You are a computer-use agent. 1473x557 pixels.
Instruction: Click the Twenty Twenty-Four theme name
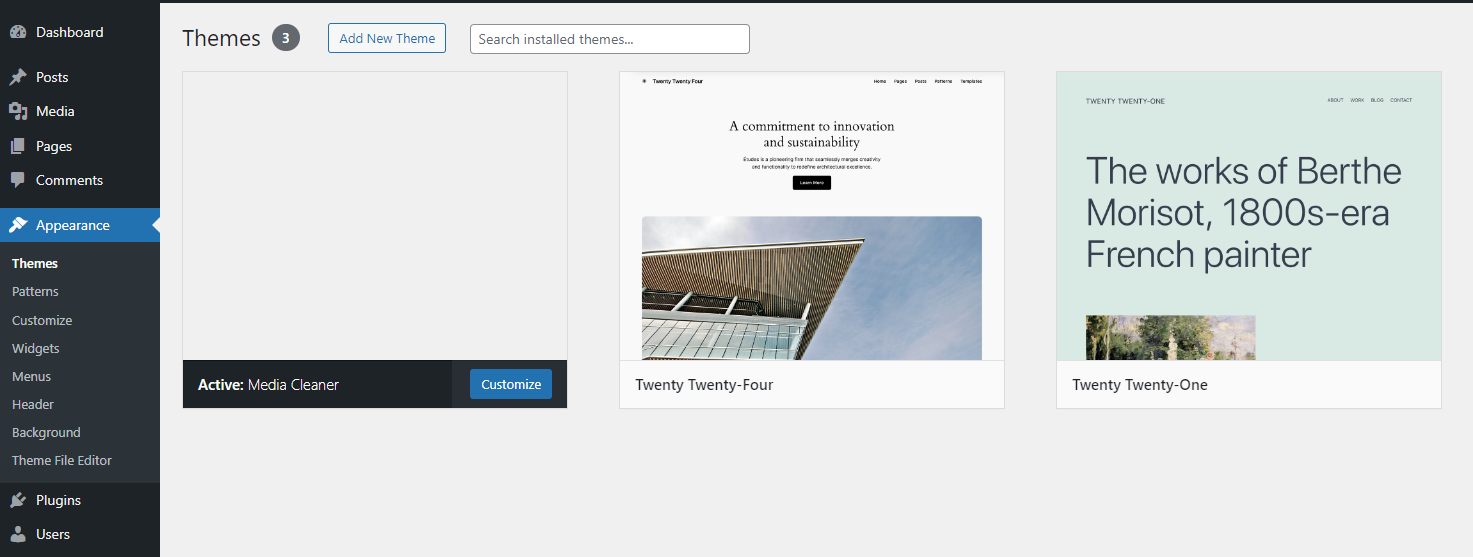click(x=704, y=384)
